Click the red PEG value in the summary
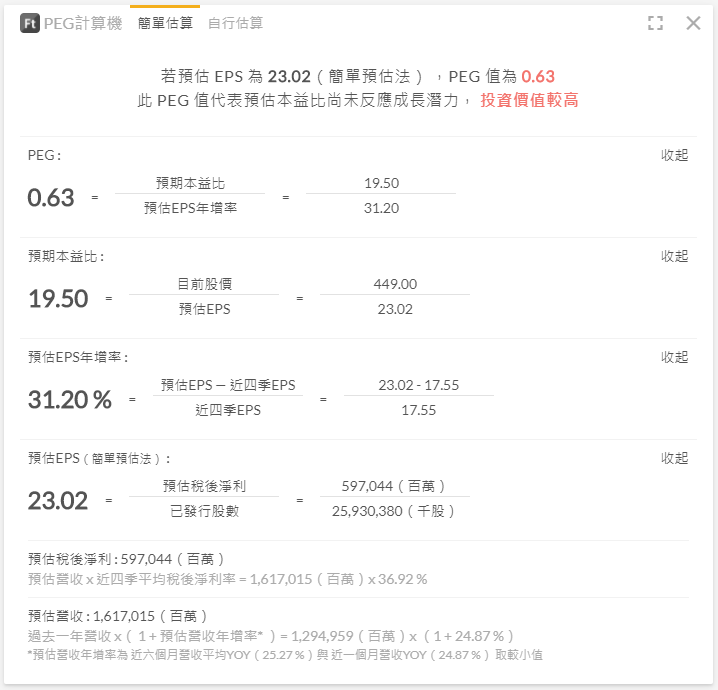Viewport: 718px width, 690px height. [537, 76]
